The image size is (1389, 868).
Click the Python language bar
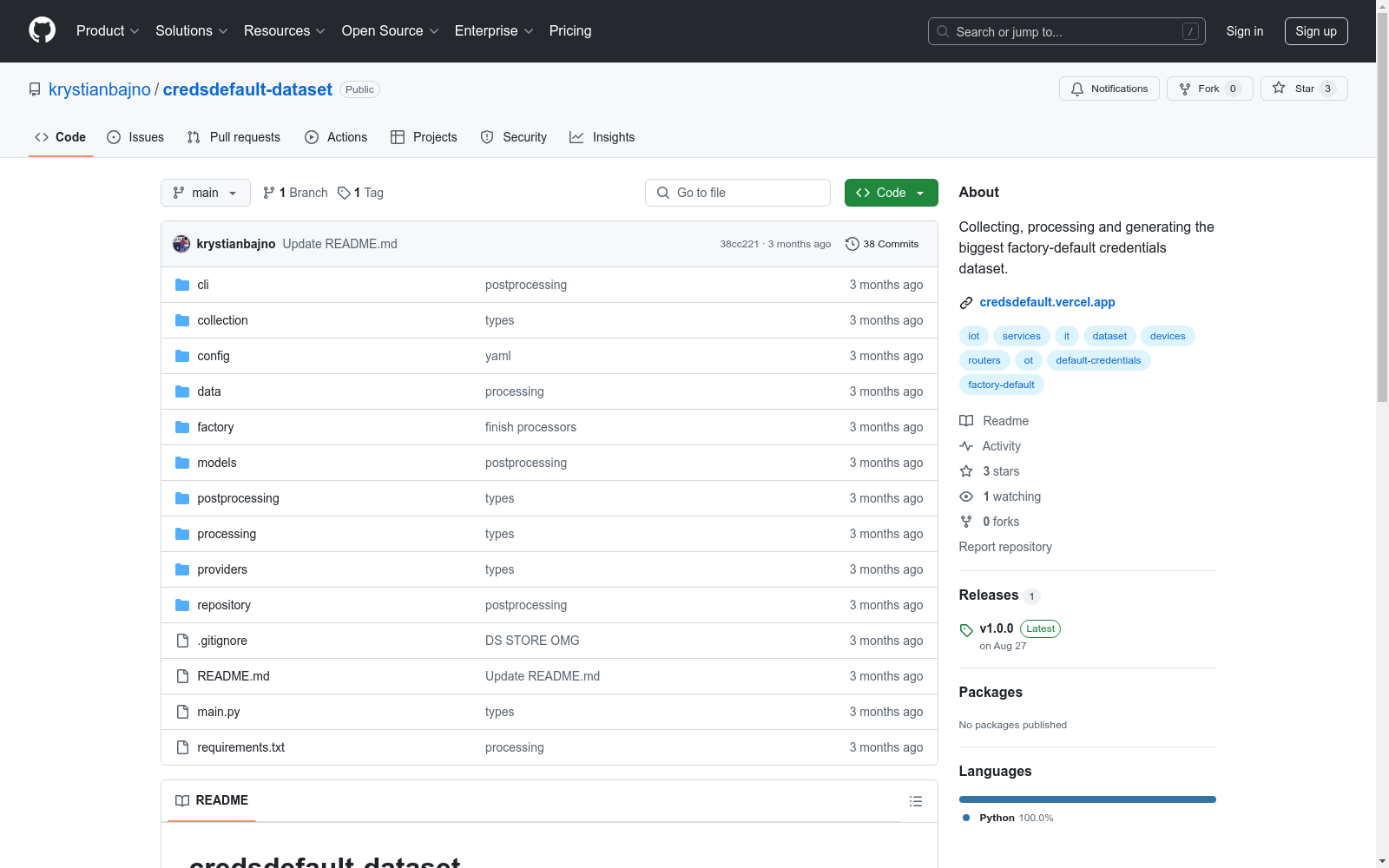pos(1088,799)
